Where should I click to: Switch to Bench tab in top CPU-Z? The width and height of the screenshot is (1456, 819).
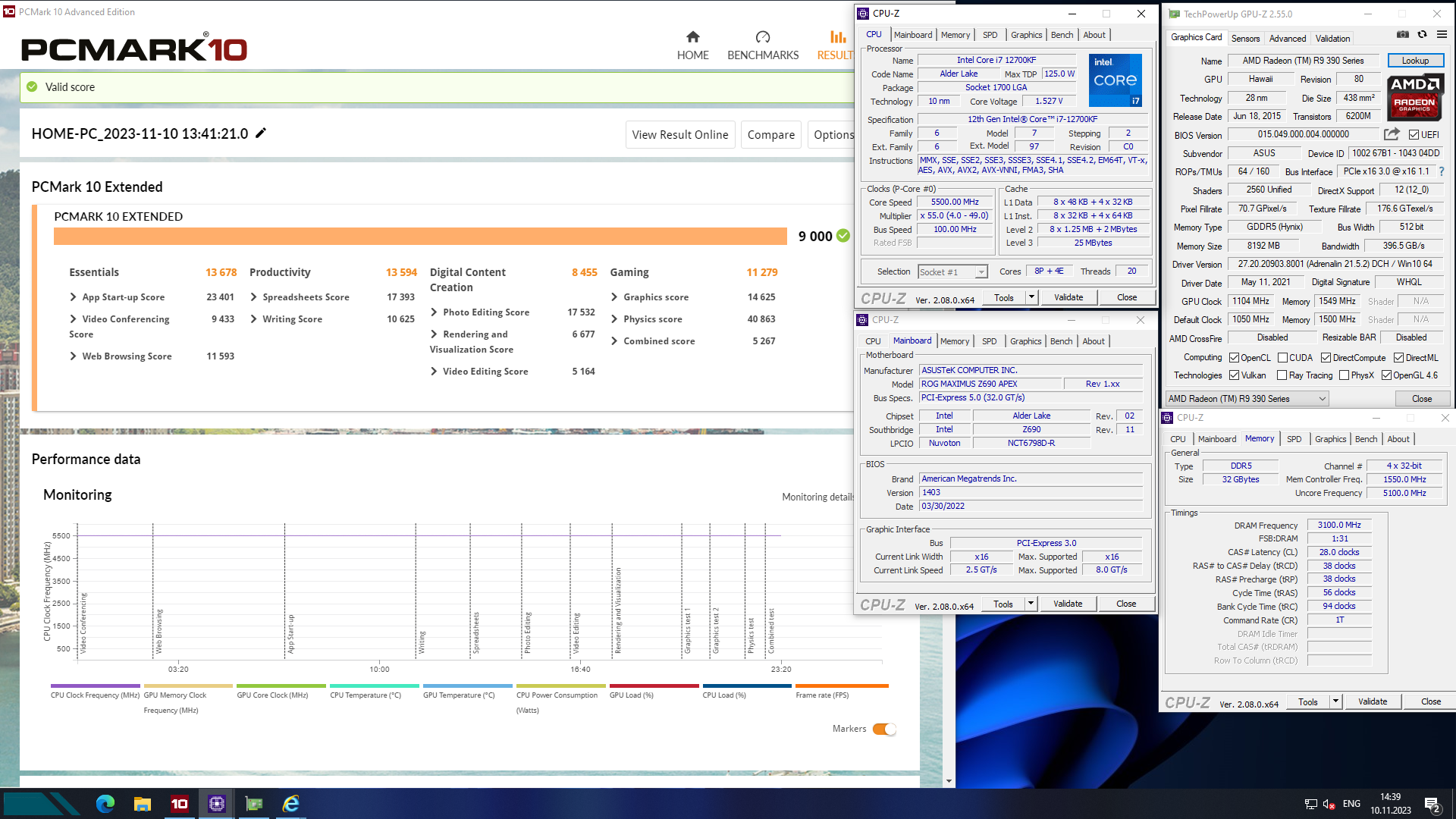[1062, 35]
